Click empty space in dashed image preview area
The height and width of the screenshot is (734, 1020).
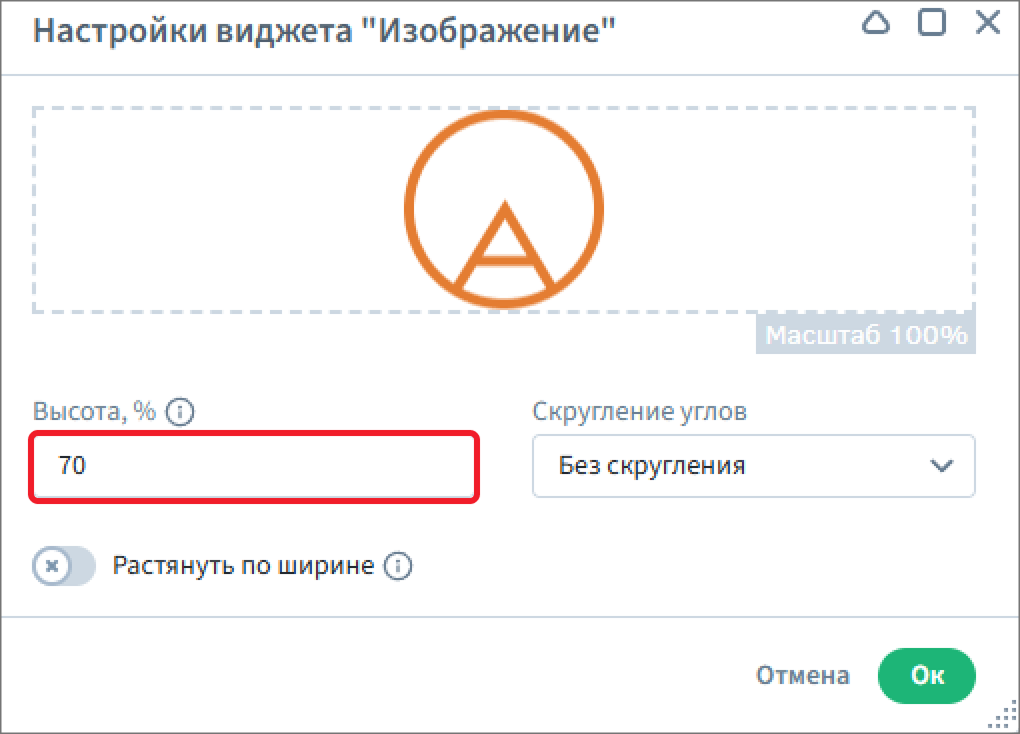tap(200, 210)
